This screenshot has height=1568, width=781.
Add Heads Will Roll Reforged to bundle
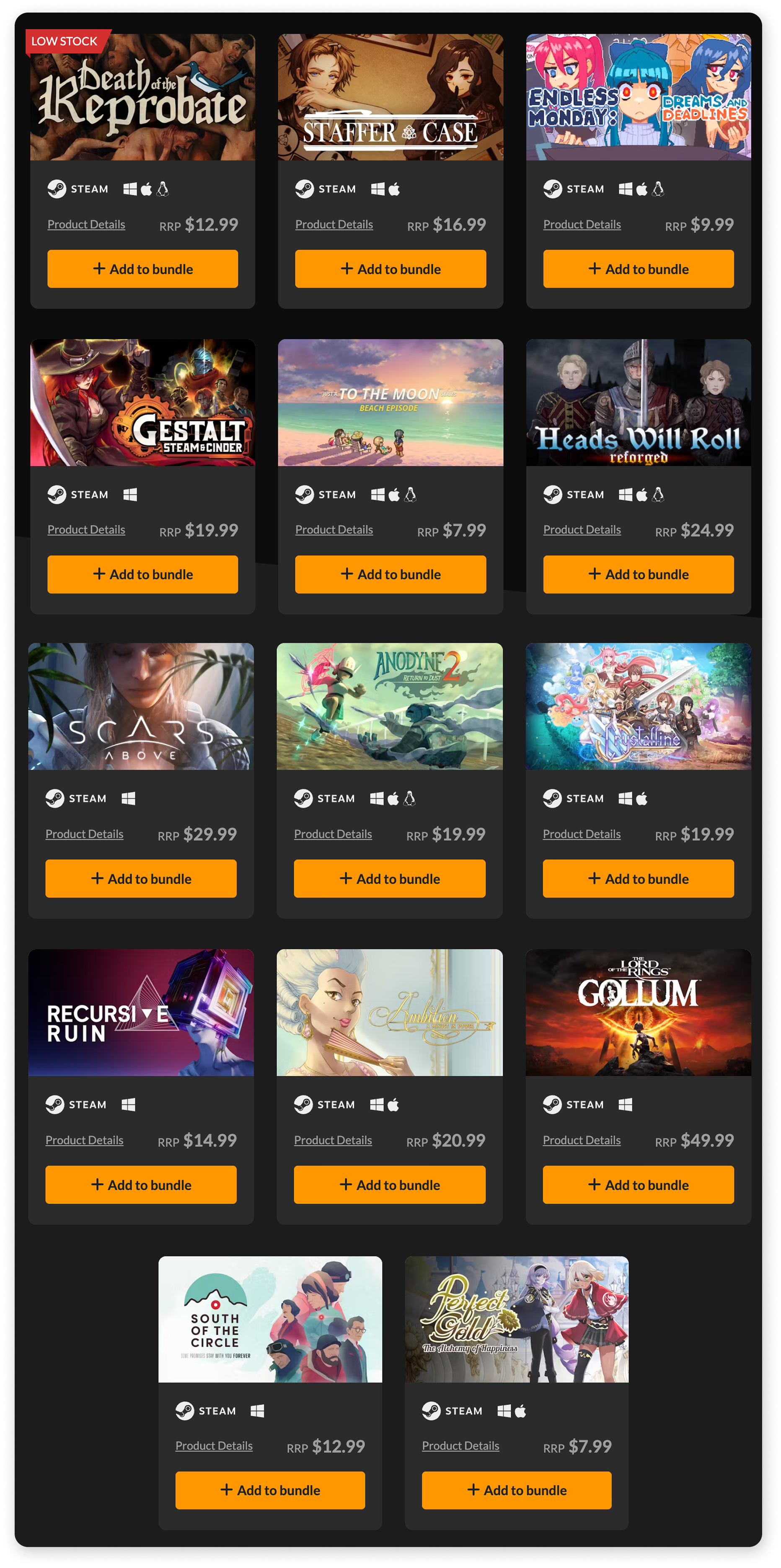(639, 574)
